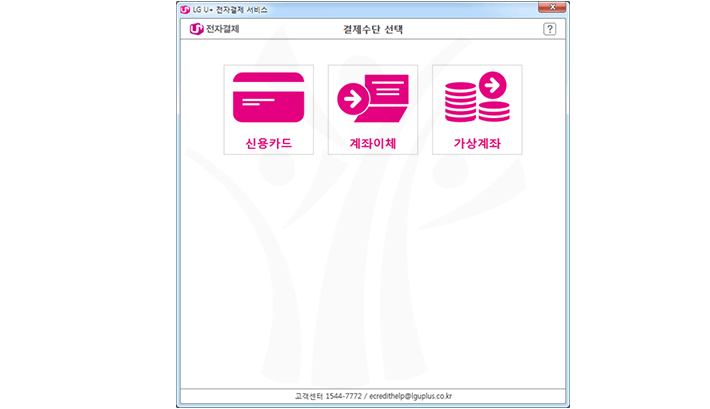Click the 결제수단 선택 header title
Viewport: 710px width, 409px height.
pos(373,29)
